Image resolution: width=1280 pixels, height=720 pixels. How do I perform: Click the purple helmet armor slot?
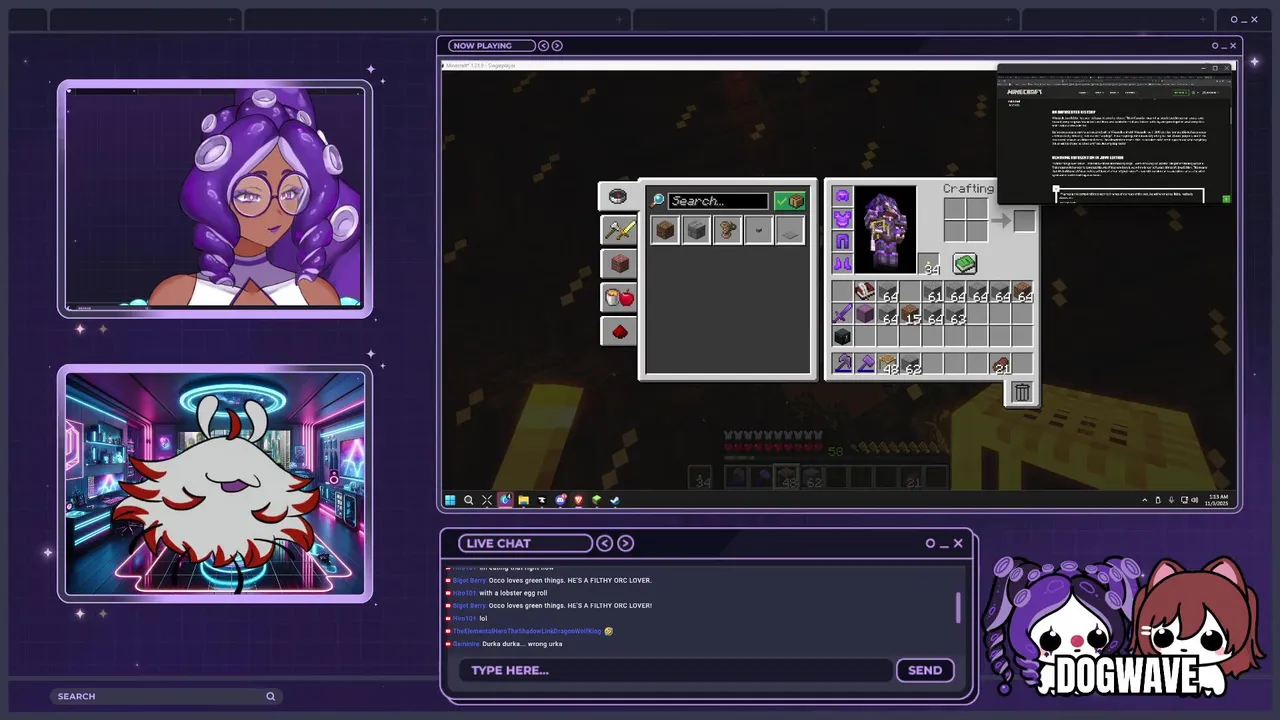pyautogui.click(x=842, y=196)
